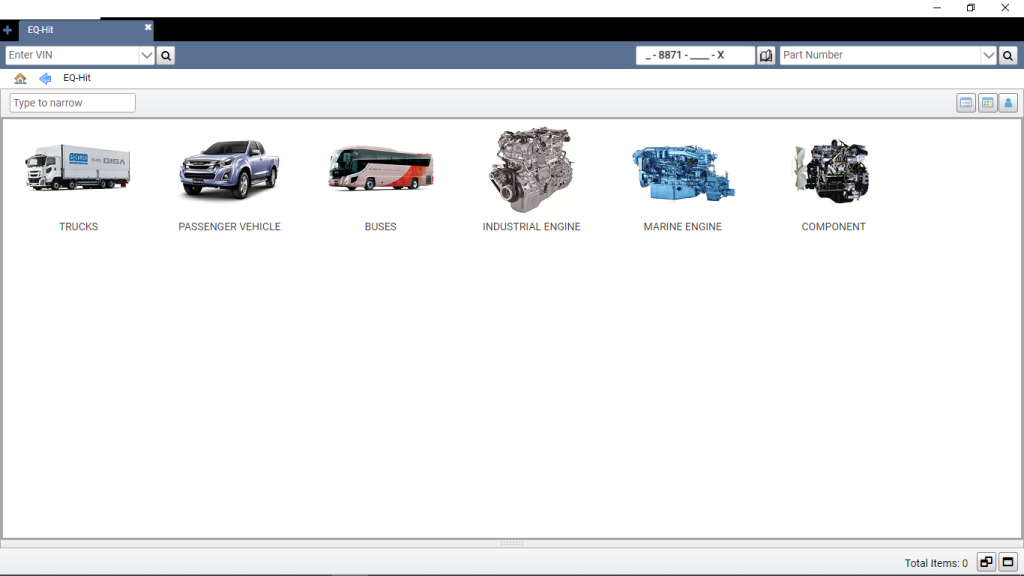Screen dimensions: 1024x576
Task: Toggle the single window view icon
Action: click(x=1008, y=562)
